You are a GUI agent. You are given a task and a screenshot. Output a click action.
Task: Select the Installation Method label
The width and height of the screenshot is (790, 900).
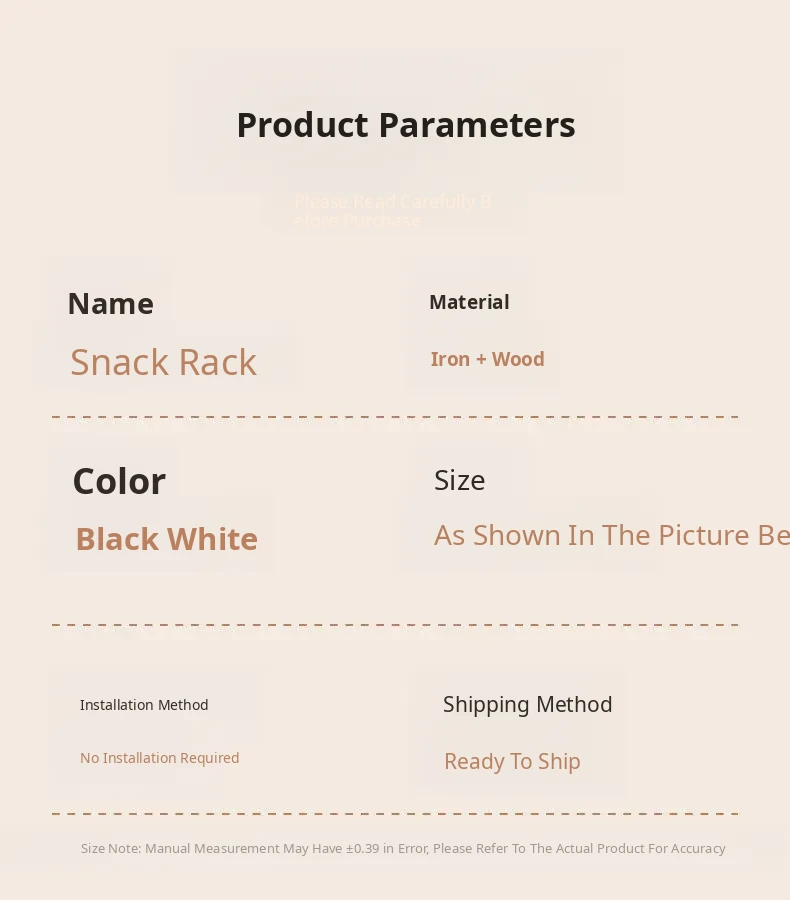click(x=144, y=705)
